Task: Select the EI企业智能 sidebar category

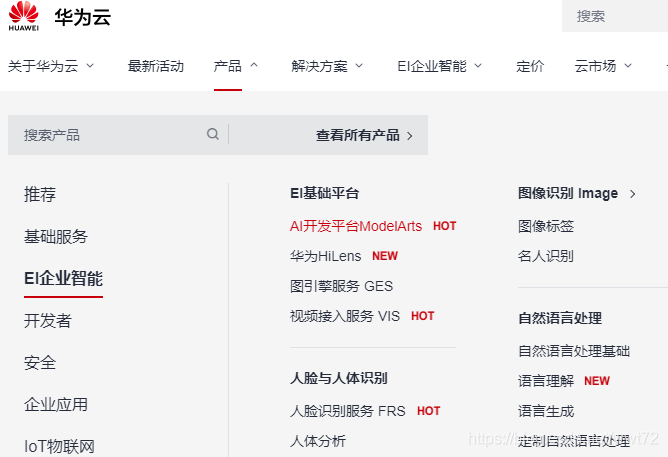Action: [63, 279]
